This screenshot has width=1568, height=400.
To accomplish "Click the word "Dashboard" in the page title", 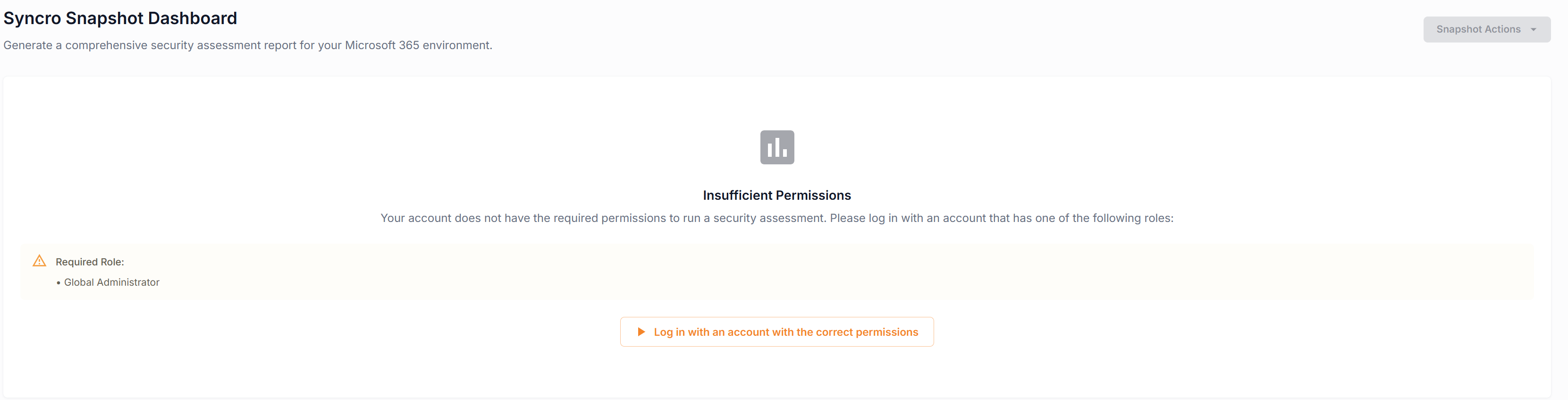I will point(192,18).
